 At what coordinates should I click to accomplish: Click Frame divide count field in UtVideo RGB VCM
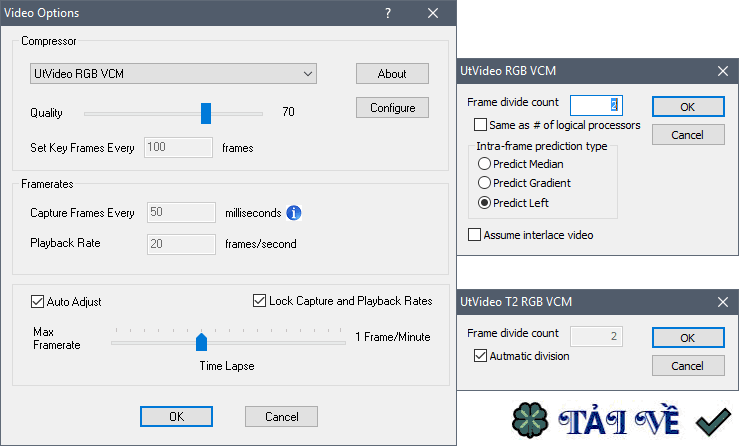coord(596,105)
